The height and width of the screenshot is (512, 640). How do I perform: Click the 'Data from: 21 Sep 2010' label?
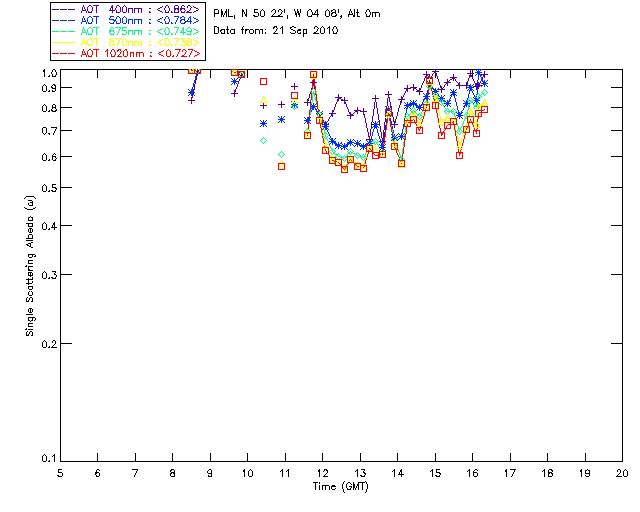click(x=276, y=31)
